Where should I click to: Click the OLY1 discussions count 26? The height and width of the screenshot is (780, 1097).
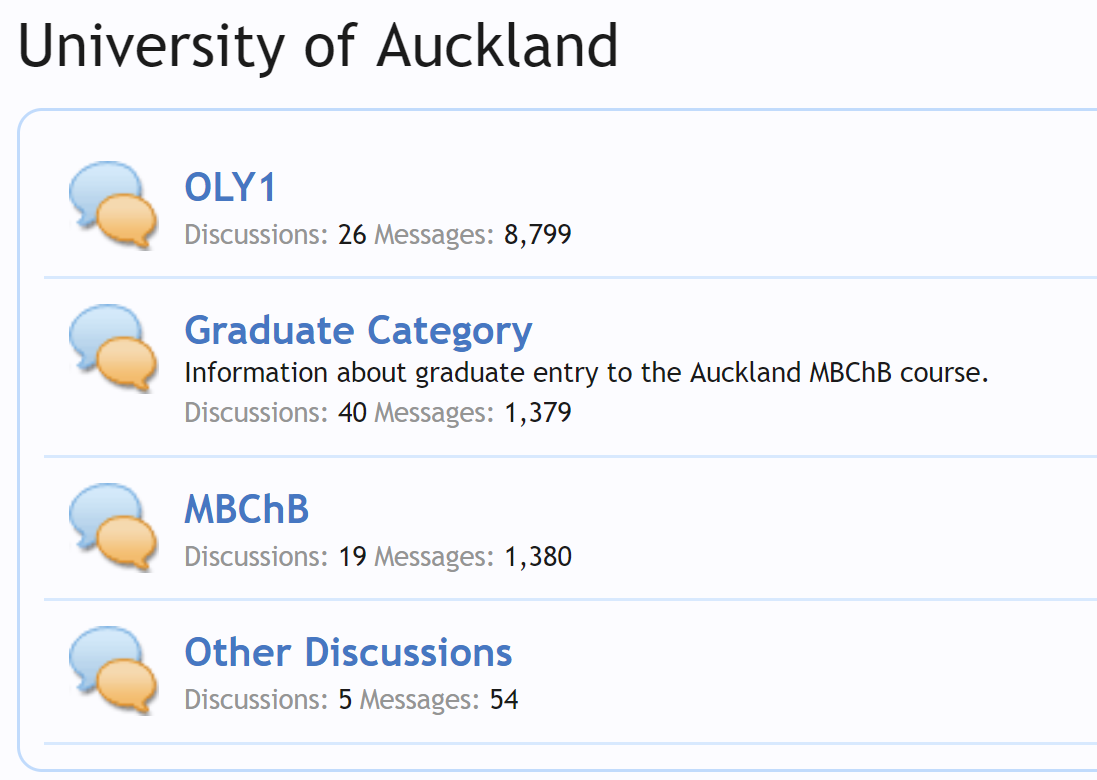352,235
